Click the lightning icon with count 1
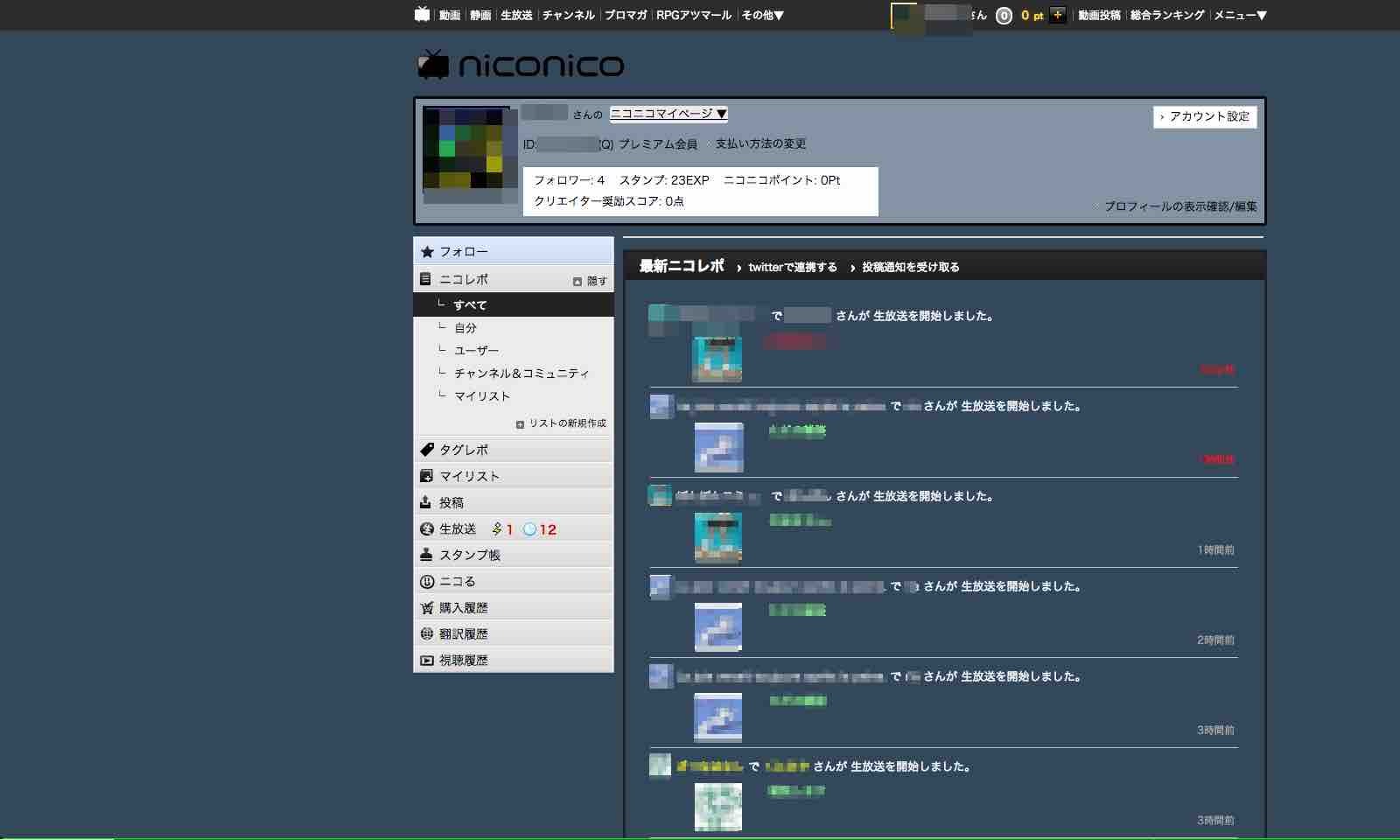 (497, 528)
